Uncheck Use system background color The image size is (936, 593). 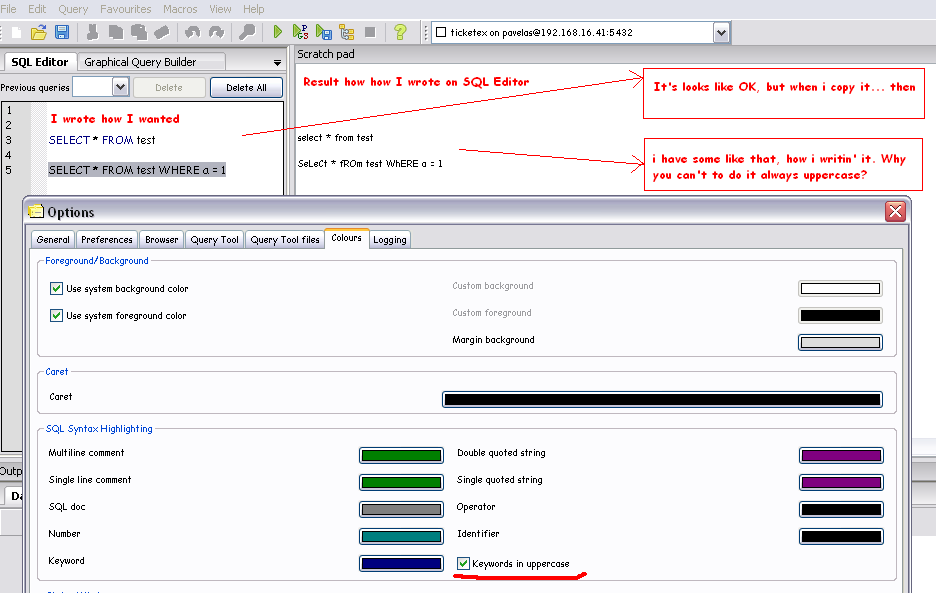coord(56,289)
